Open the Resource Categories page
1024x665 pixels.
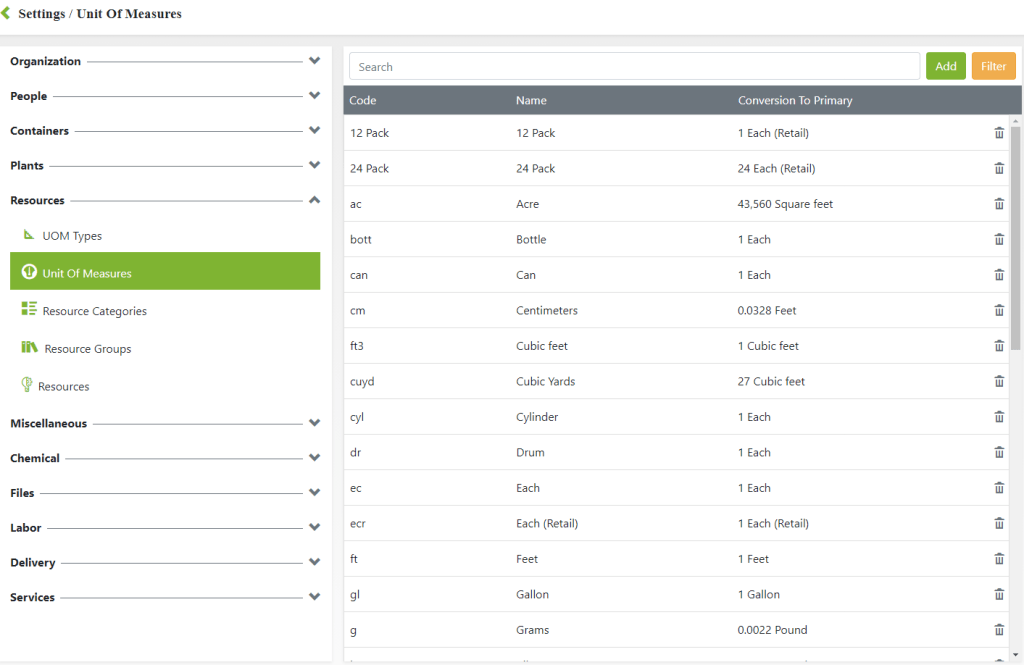[94, 311]
